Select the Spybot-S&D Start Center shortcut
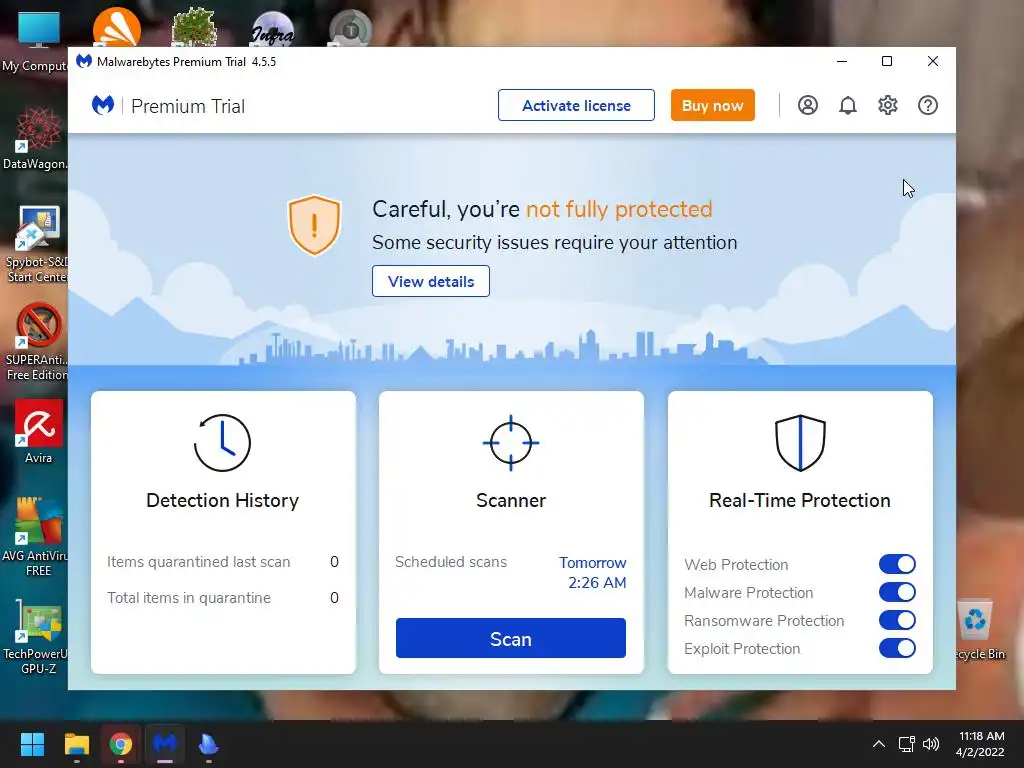Viewport: 1024px width, 768px height. [x=36, y=244]
